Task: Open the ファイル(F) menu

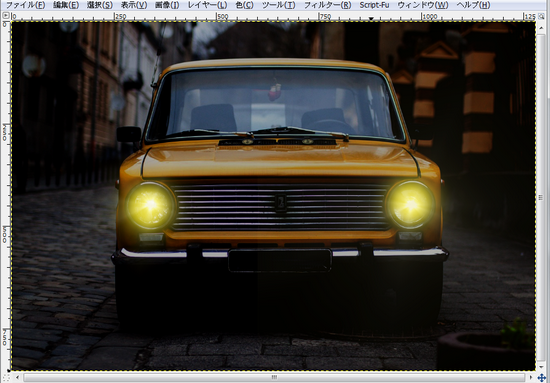Action: [x=25, y=5]
